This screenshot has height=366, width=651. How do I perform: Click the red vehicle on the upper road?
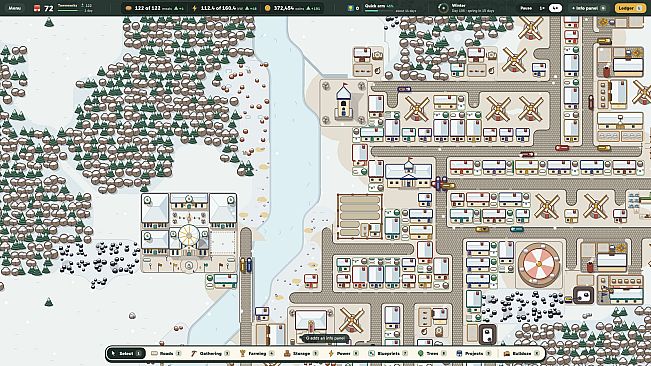562,148
